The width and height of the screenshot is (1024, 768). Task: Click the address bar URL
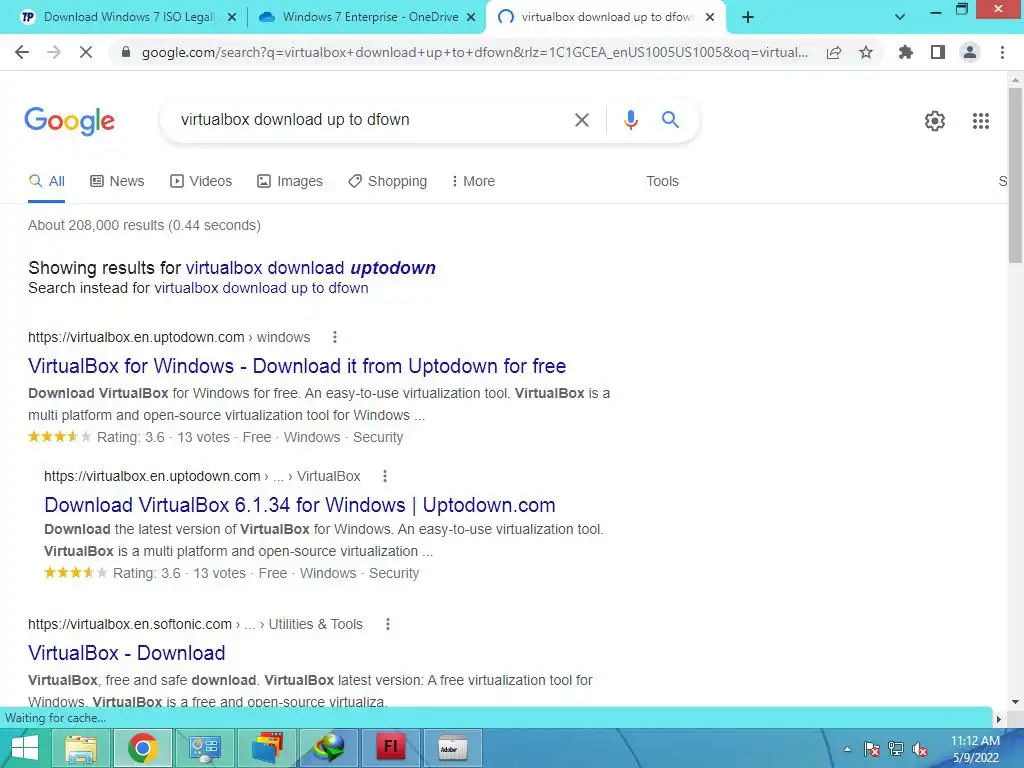[x=475, y=52]
